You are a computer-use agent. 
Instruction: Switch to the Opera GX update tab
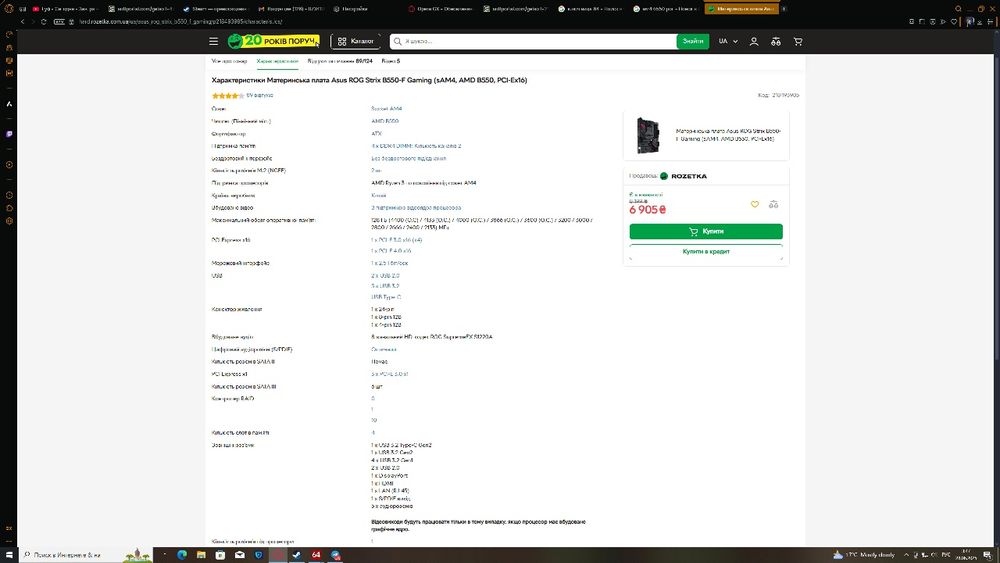441,9
